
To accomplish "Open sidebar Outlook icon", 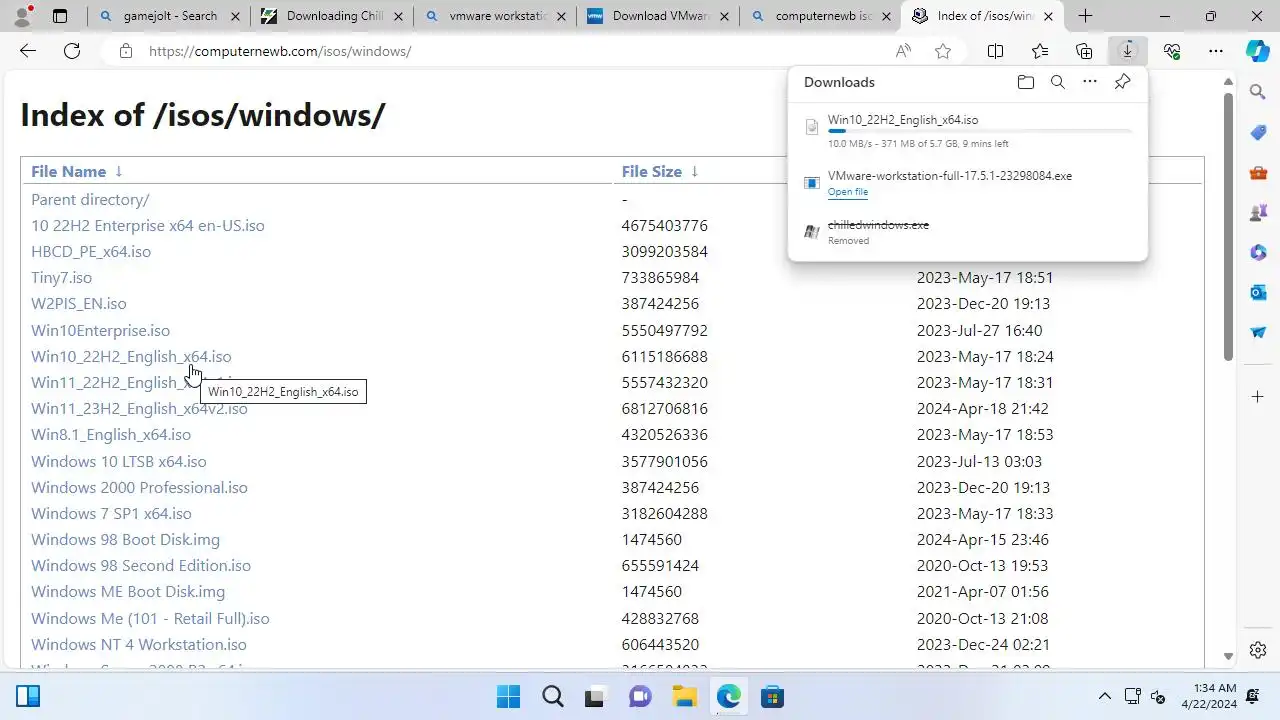I will coord(1258,292).
